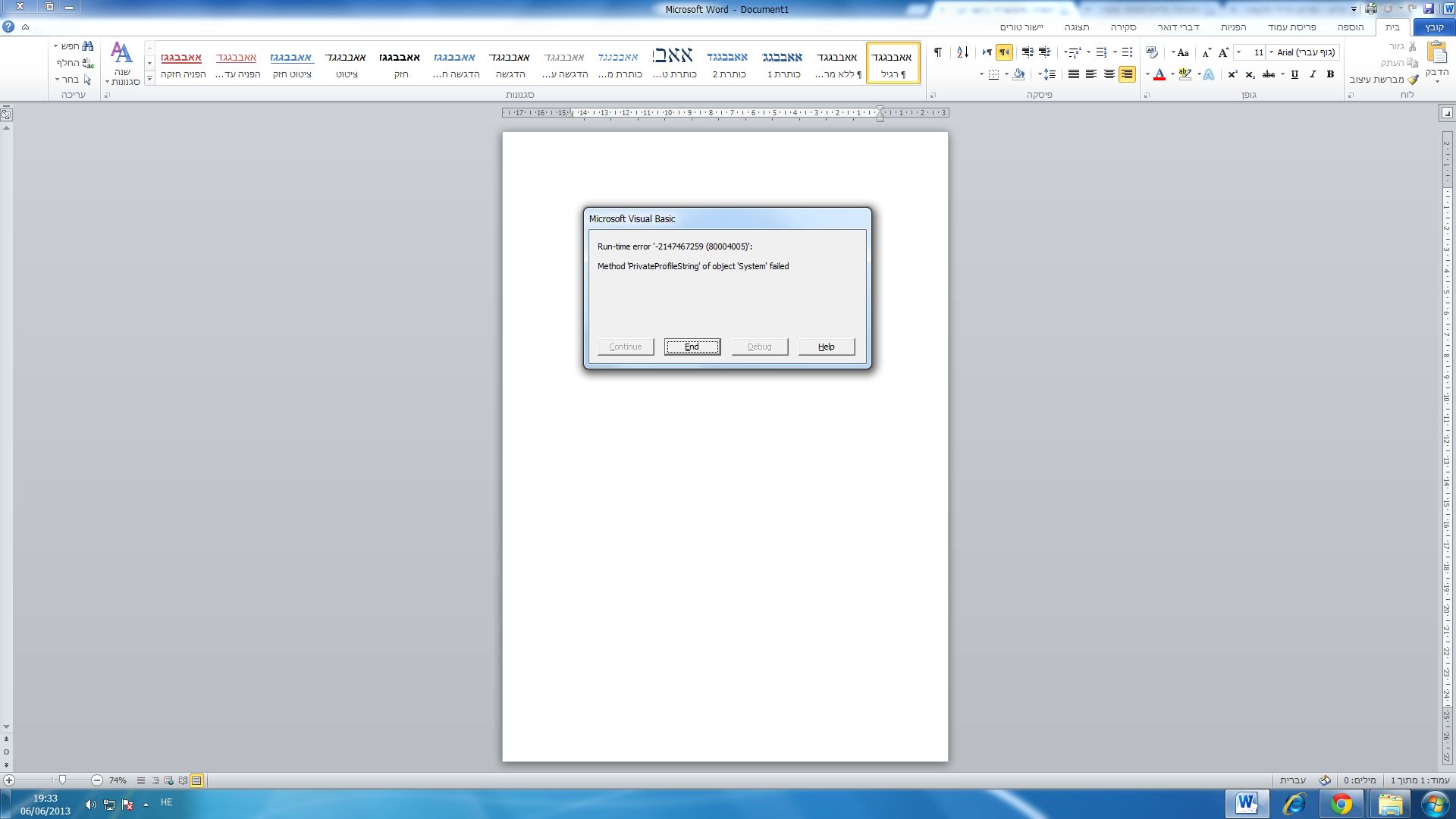Click the Text Effects glowing A icon
Screen dimensions: 1456x819
1209,74
